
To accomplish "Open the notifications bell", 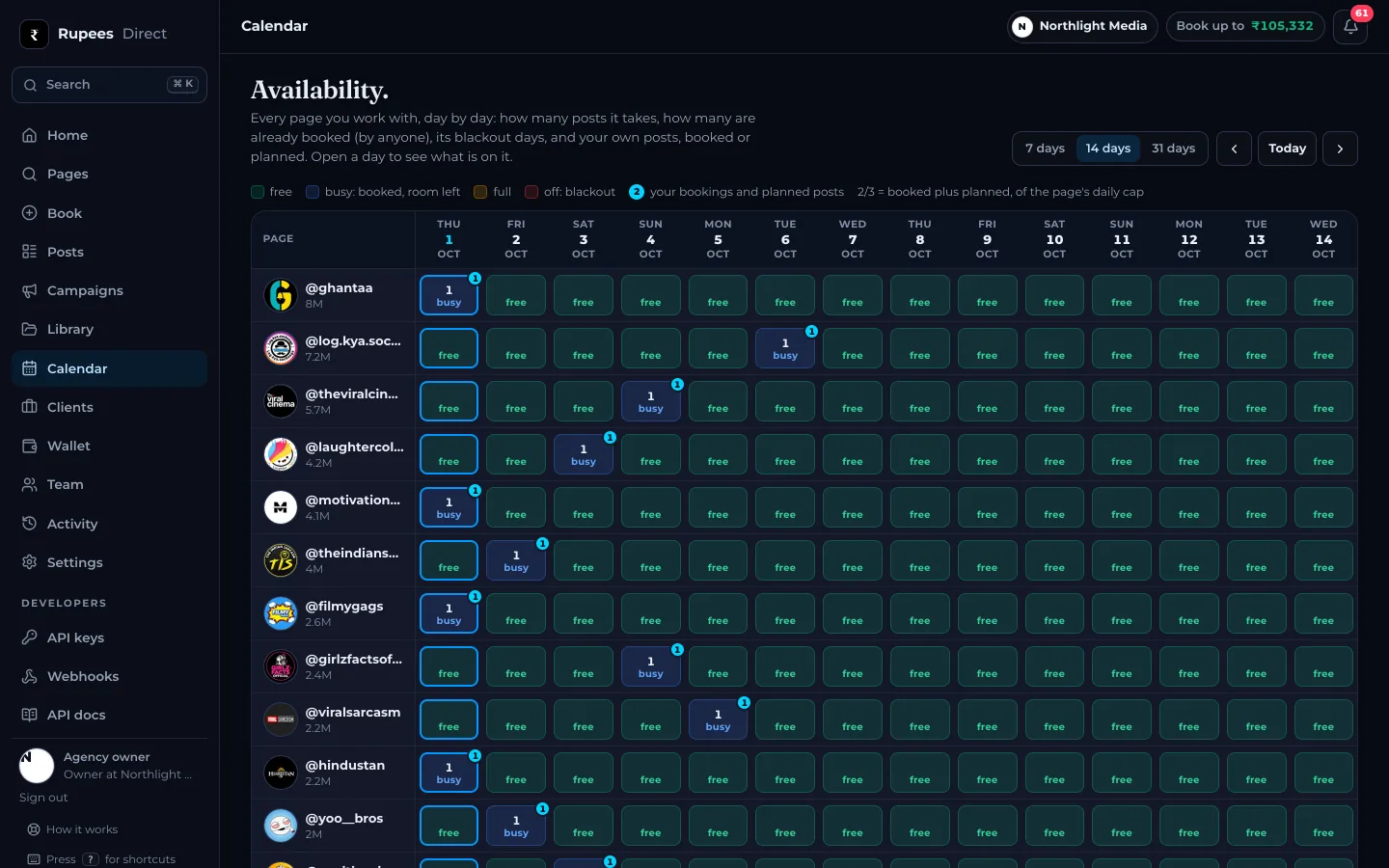I will click(x=1350, y=26).
